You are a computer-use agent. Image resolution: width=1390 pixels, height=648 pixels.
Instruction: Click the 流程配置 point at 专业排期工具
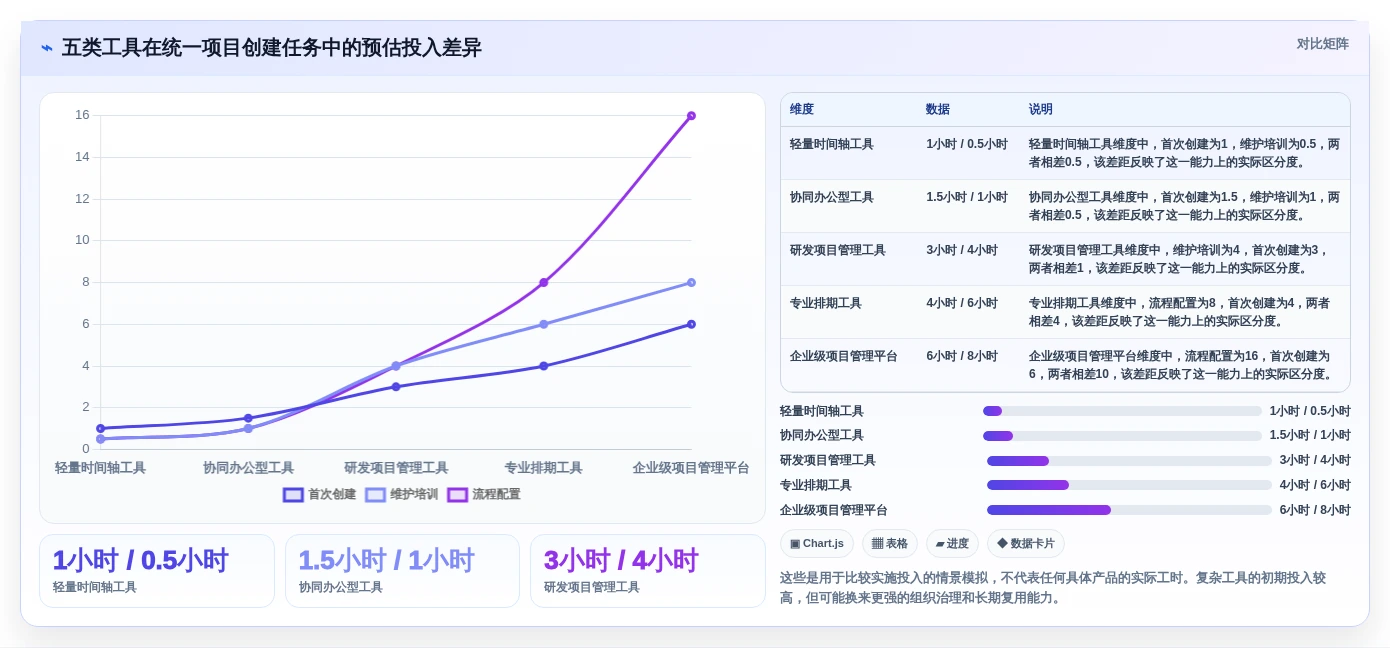click(x=543, y=282)
